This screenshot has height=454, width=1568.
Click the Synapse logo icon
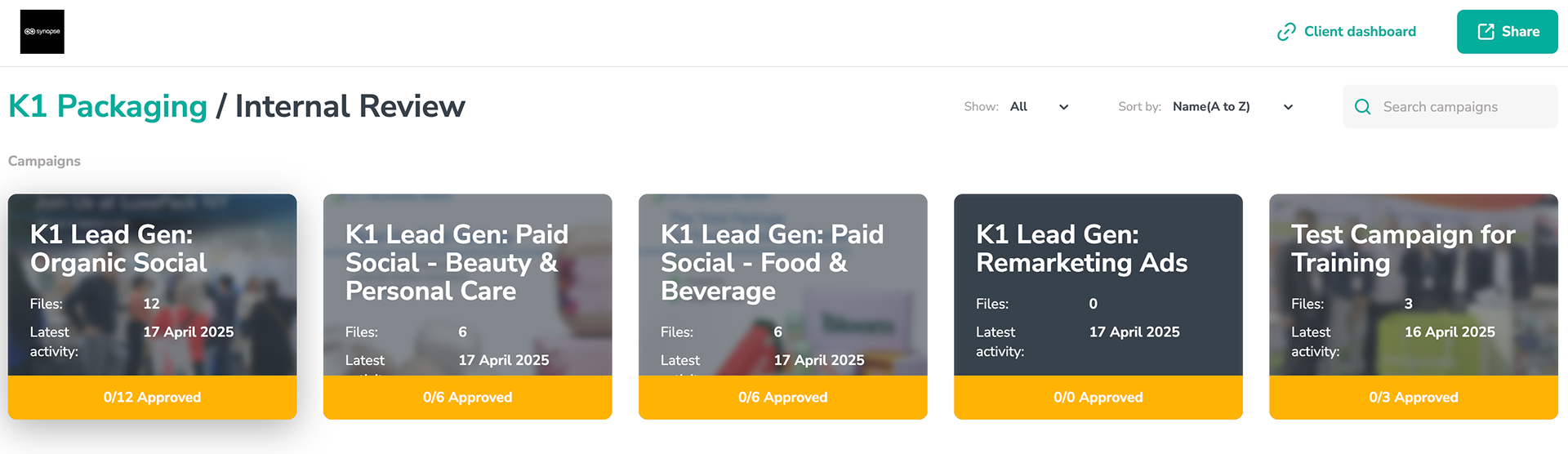point(42,32)
